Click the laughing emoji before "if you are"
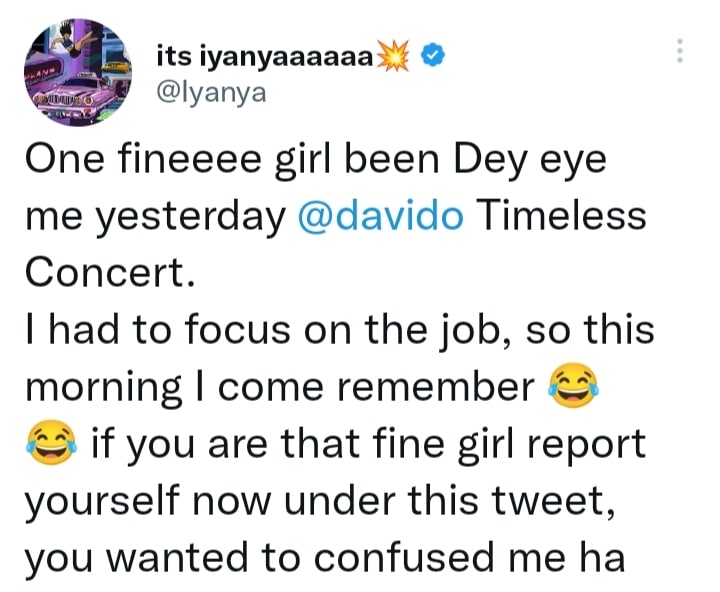This screenshot has width=720, height=592. click(x=49, y=441)
